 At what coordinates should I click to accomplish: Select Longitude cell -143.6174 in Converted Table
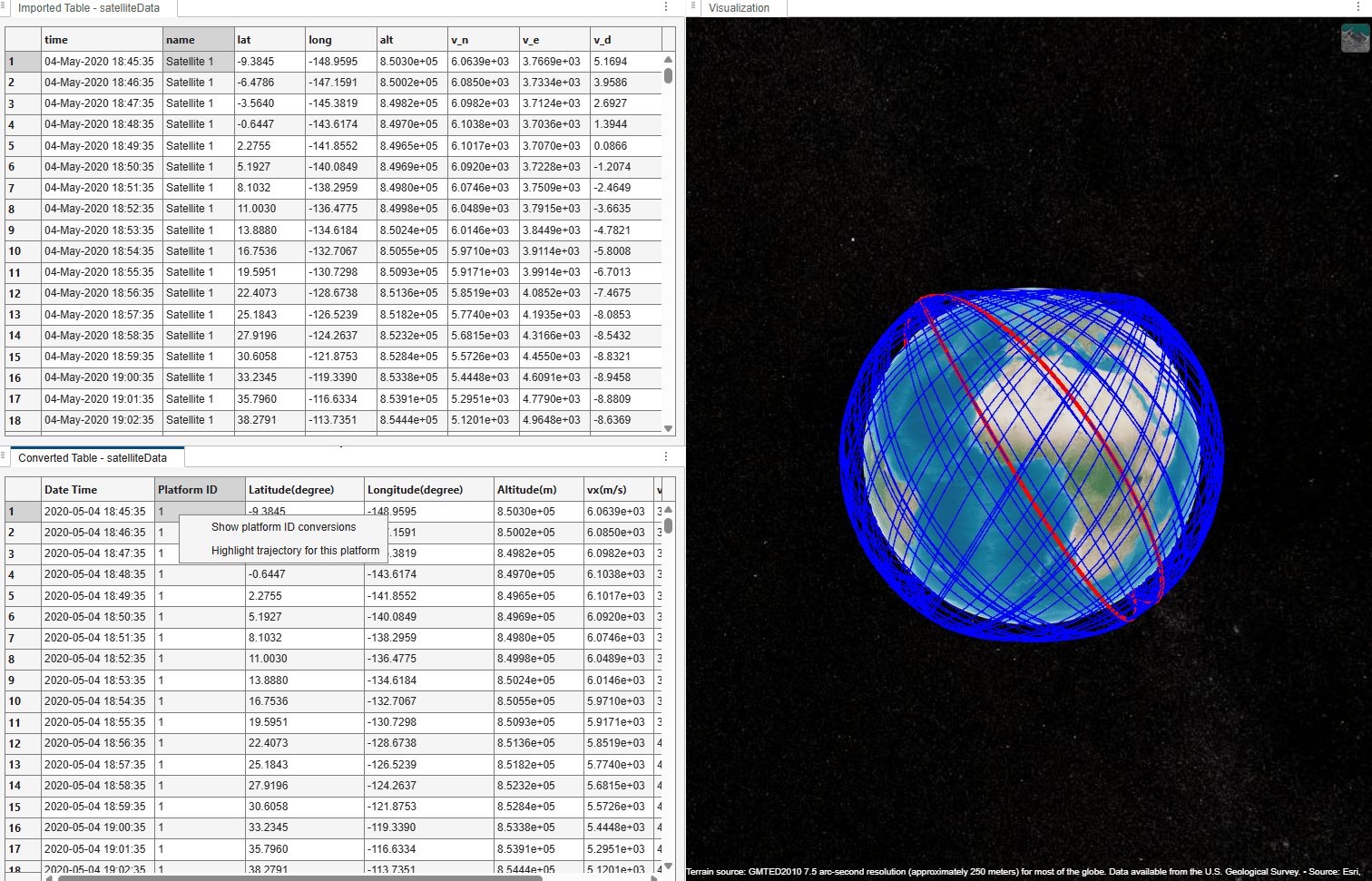click(429, 574)
